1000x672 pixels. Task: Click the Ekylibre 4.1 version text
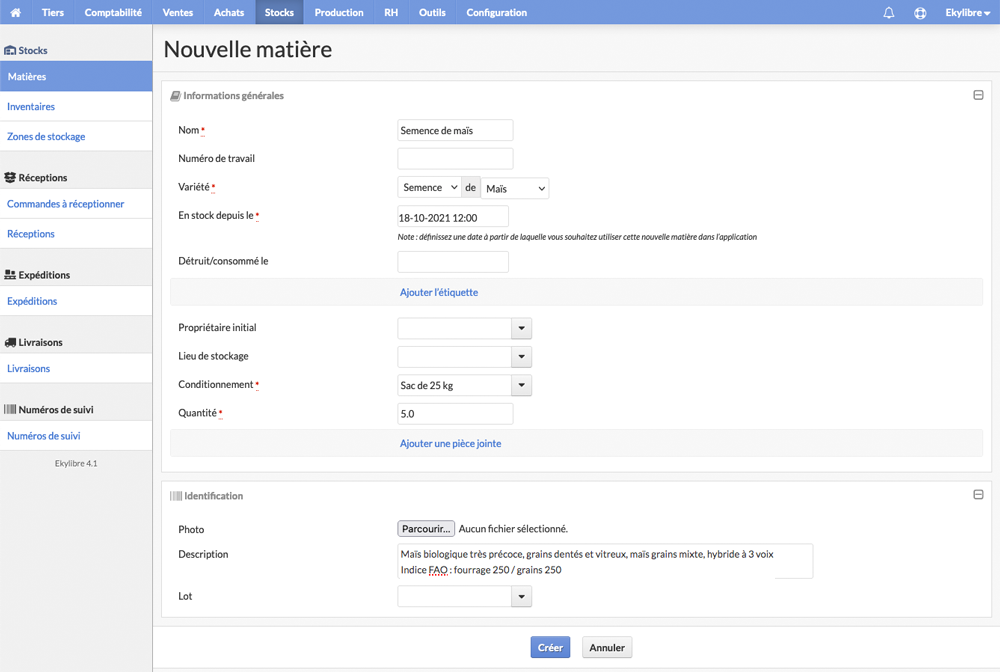point(76,464)
